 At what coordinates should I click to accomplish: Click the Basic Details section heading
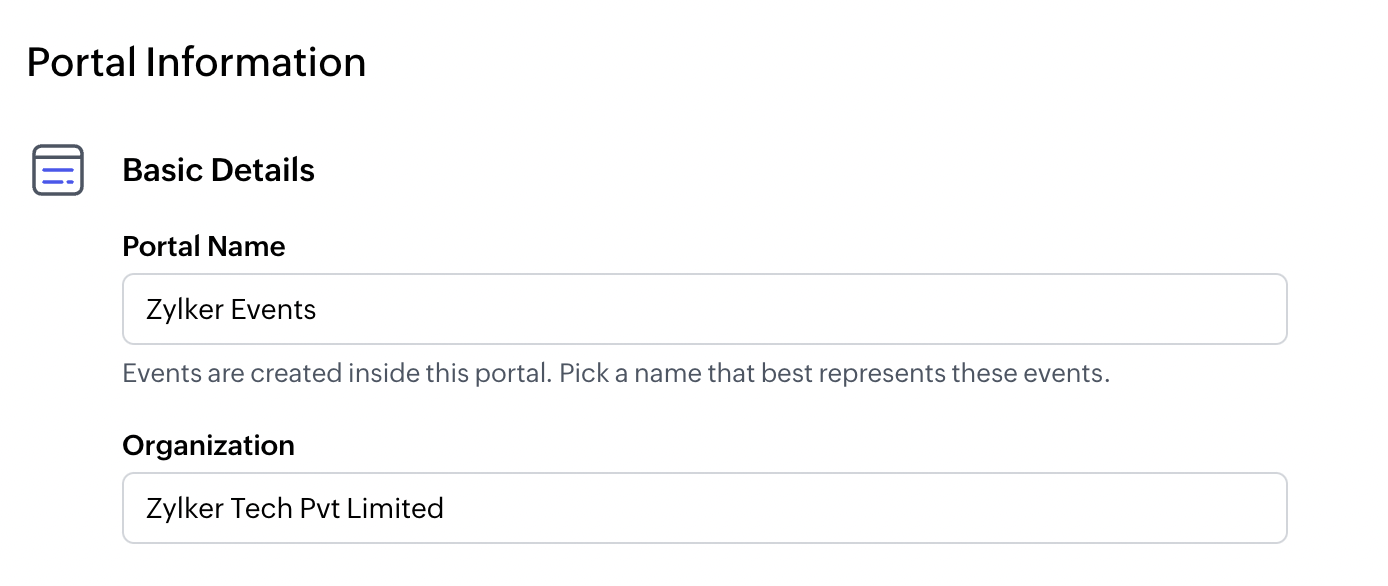click(x=218, y=170)
